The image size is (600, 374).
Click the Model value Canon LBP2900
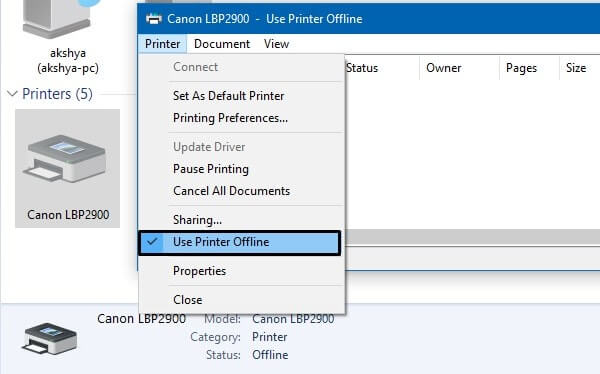point(293,319)
